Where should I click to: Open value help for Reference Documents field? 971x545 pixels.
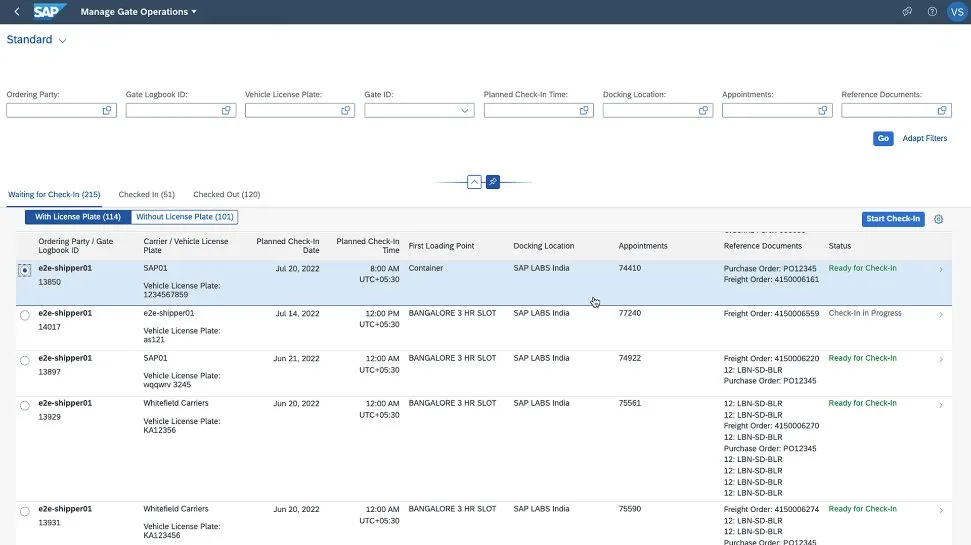pyautogui.click(x=942, y=111)
